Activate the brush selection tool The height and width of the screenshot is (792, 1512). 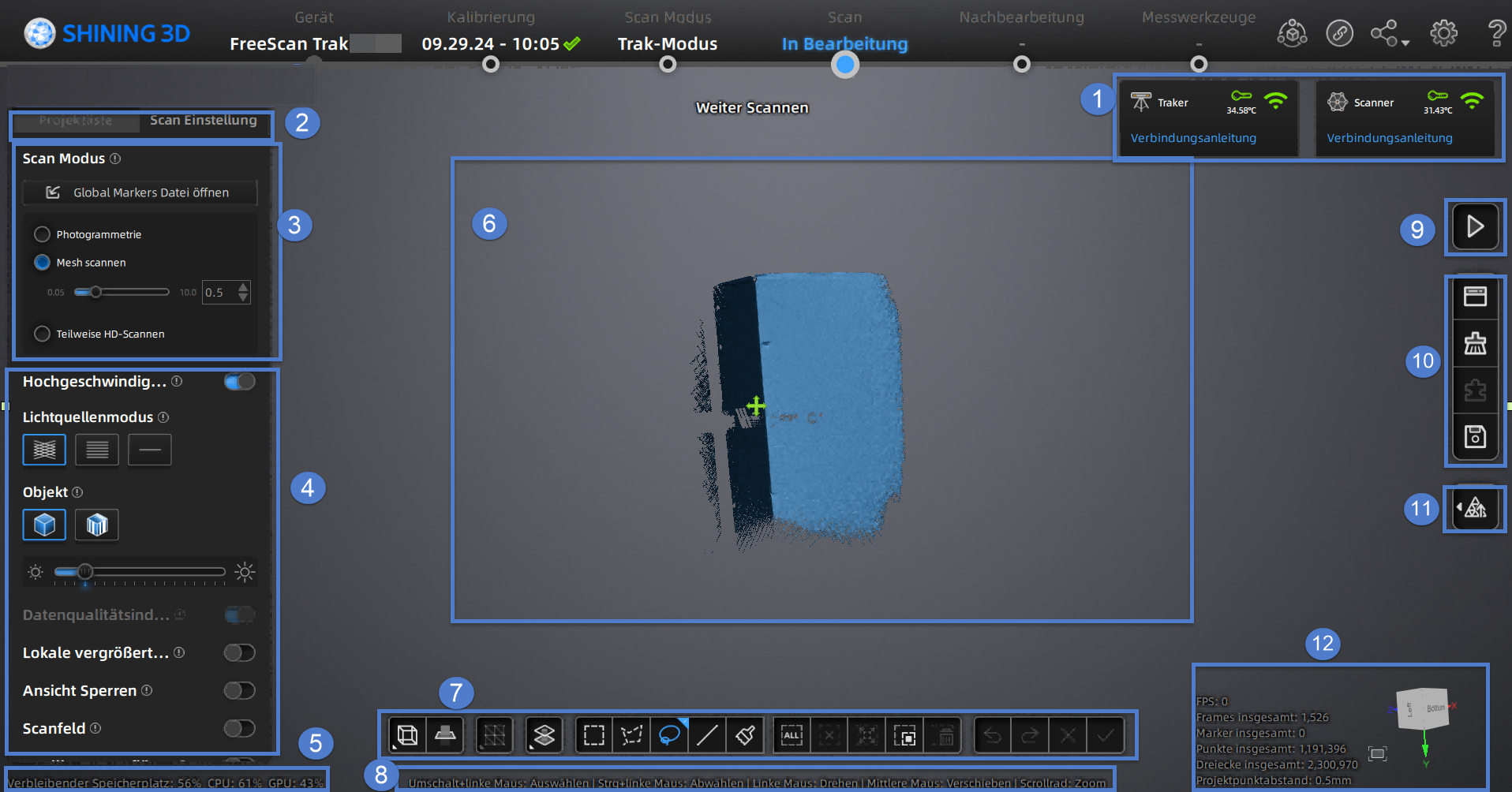pos(745,735)
